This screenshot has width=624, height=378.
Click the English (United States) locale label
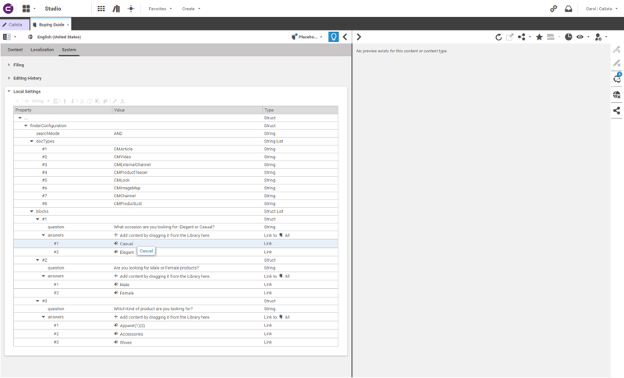(59, 37)
